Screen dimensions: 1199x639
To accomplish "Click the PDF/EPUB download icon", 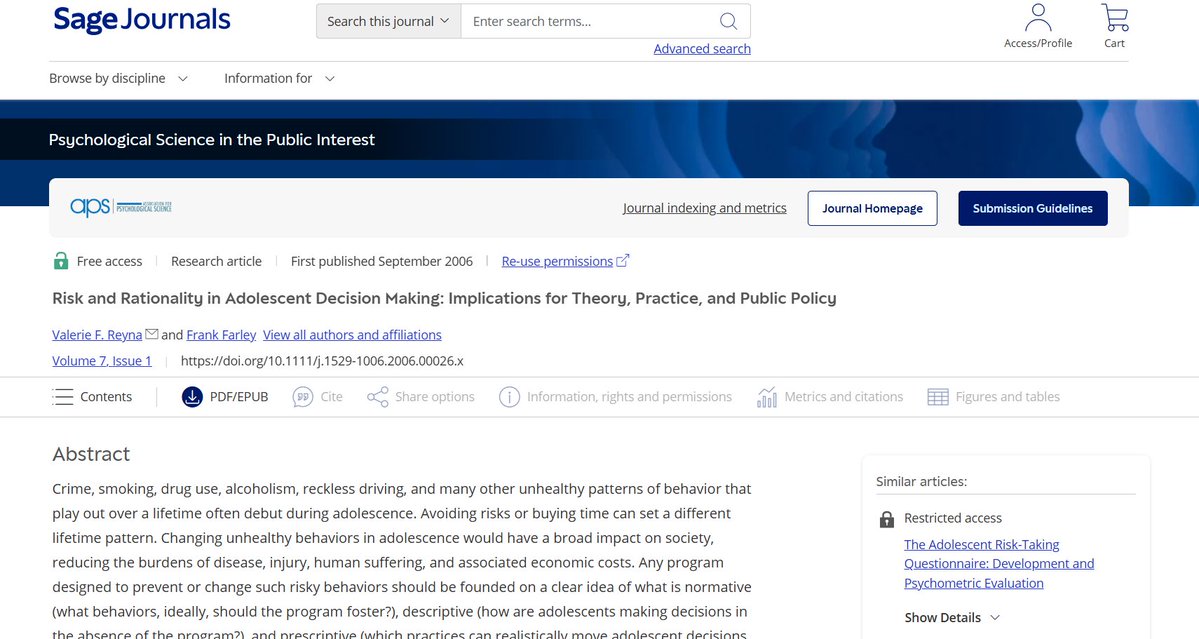I will tap(192, 397).
